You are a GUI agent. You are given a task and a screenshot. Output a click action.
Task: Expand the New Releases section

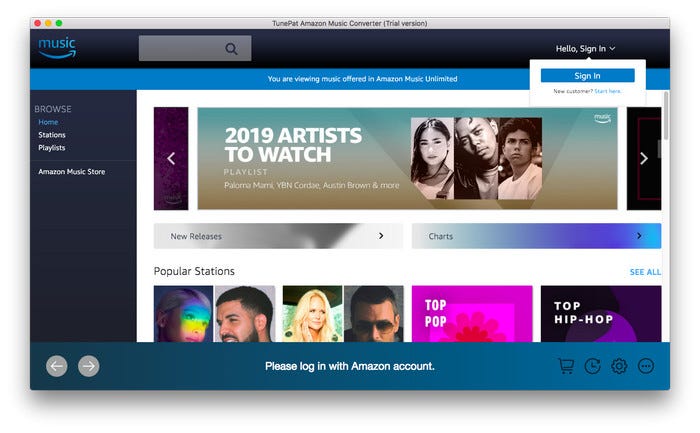(278, 236)
